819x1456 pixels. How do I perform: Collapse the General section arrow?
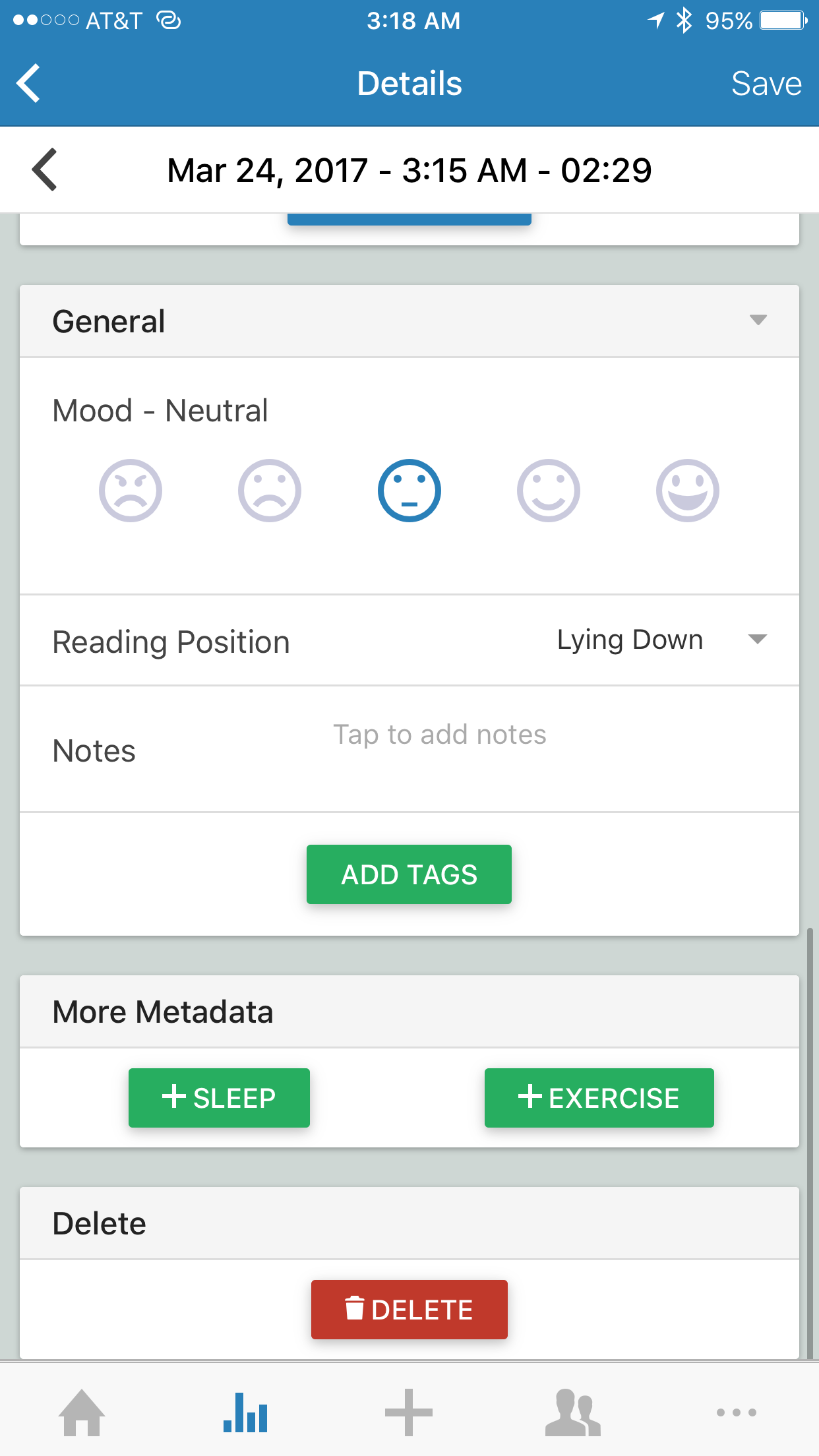(758, 320)
